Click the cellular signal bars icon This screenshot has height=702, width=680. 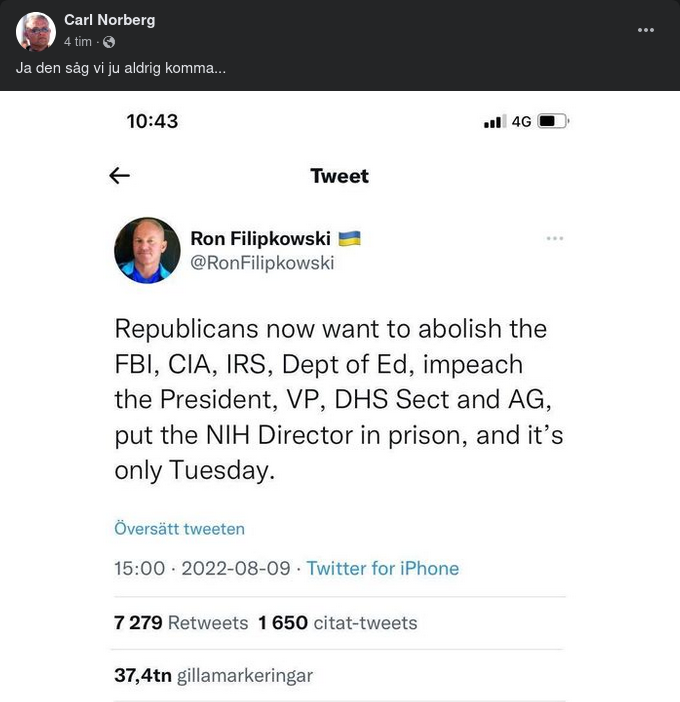pos(494,122)
